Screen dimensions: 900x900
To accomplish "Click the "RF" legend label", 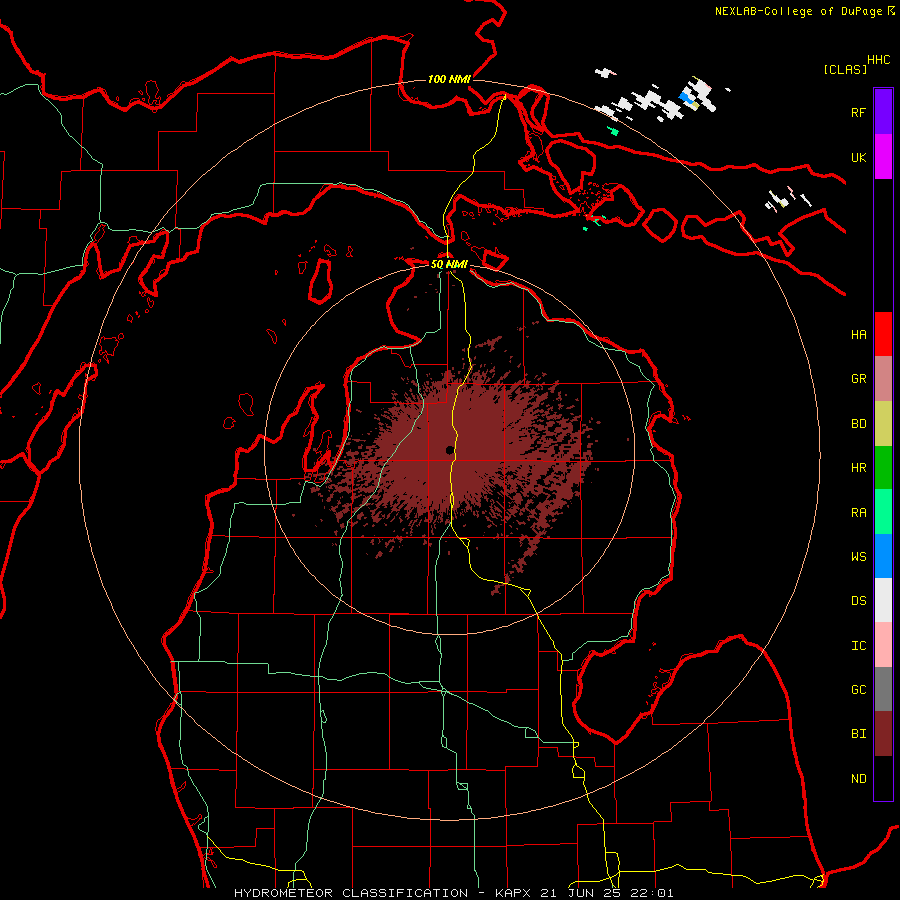I will 858,112.
